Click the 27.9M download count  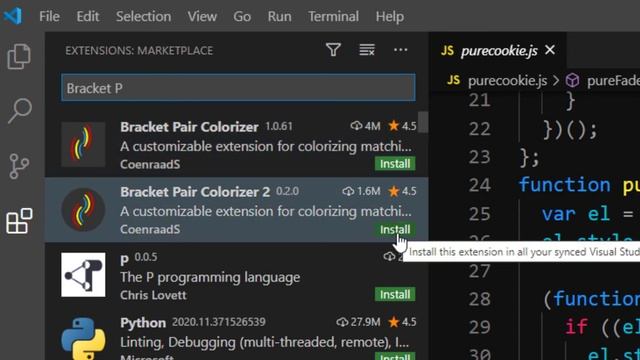click(358, 322)
